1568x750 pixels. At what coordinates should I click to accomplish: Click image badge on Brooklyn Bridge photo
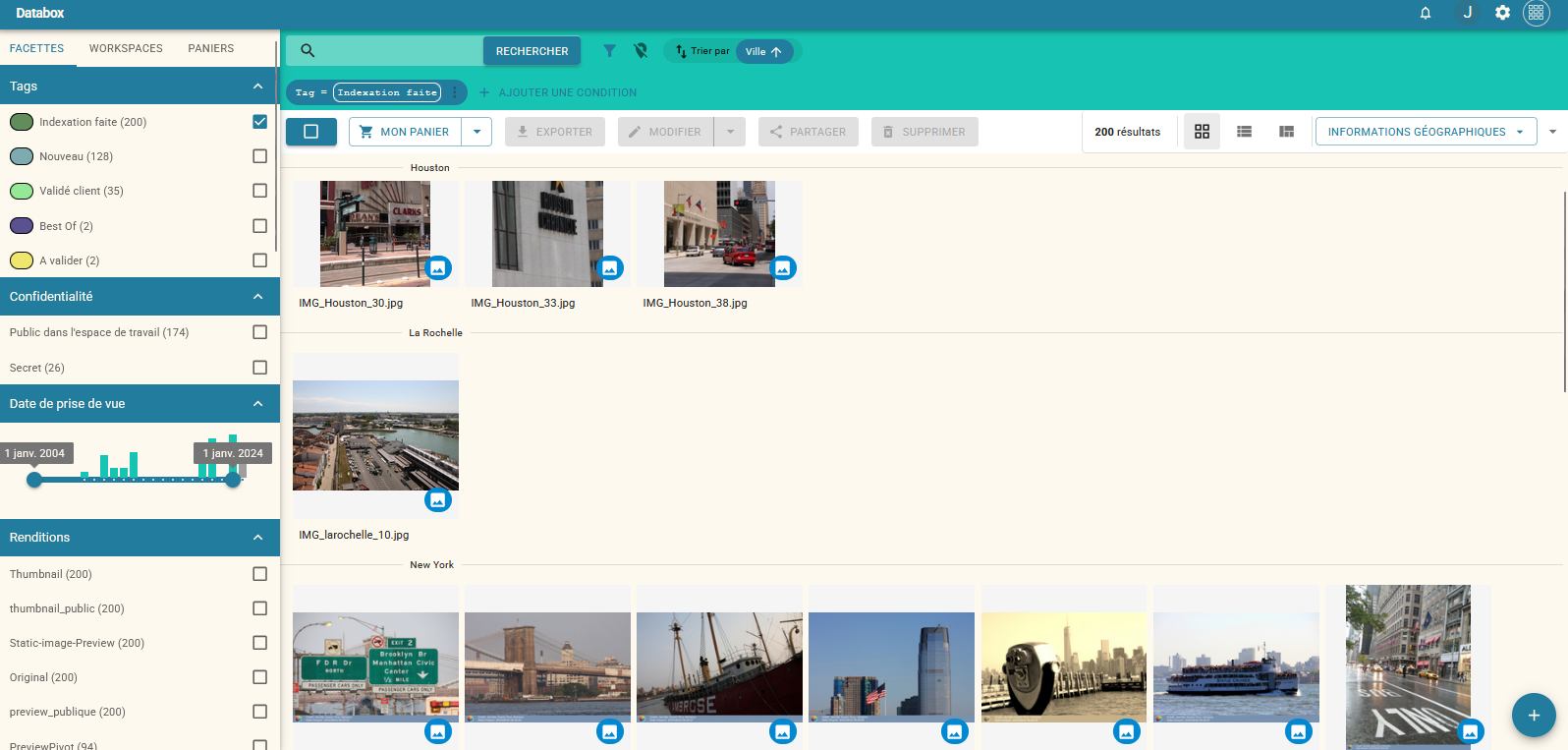point(610,731)
